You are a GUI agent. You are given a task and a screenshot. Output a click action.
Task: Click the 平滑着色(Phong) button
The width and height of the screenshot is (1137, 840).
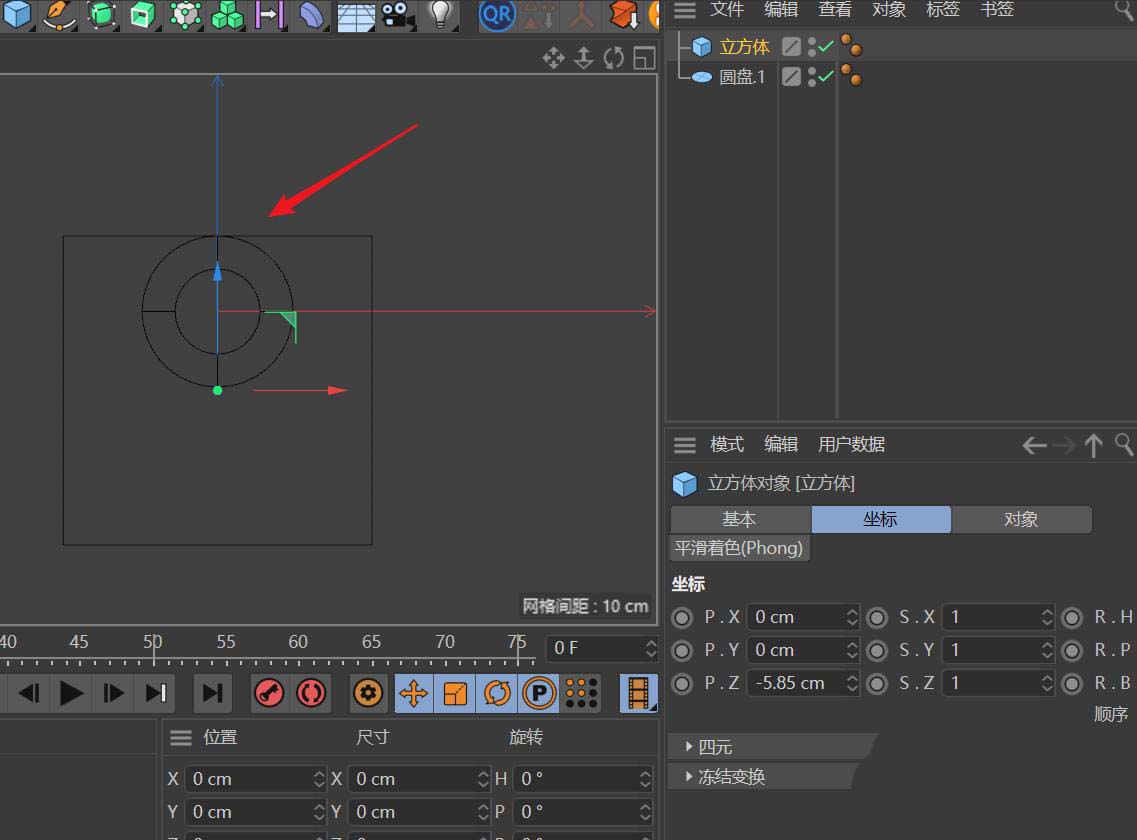tap(739, 548)
